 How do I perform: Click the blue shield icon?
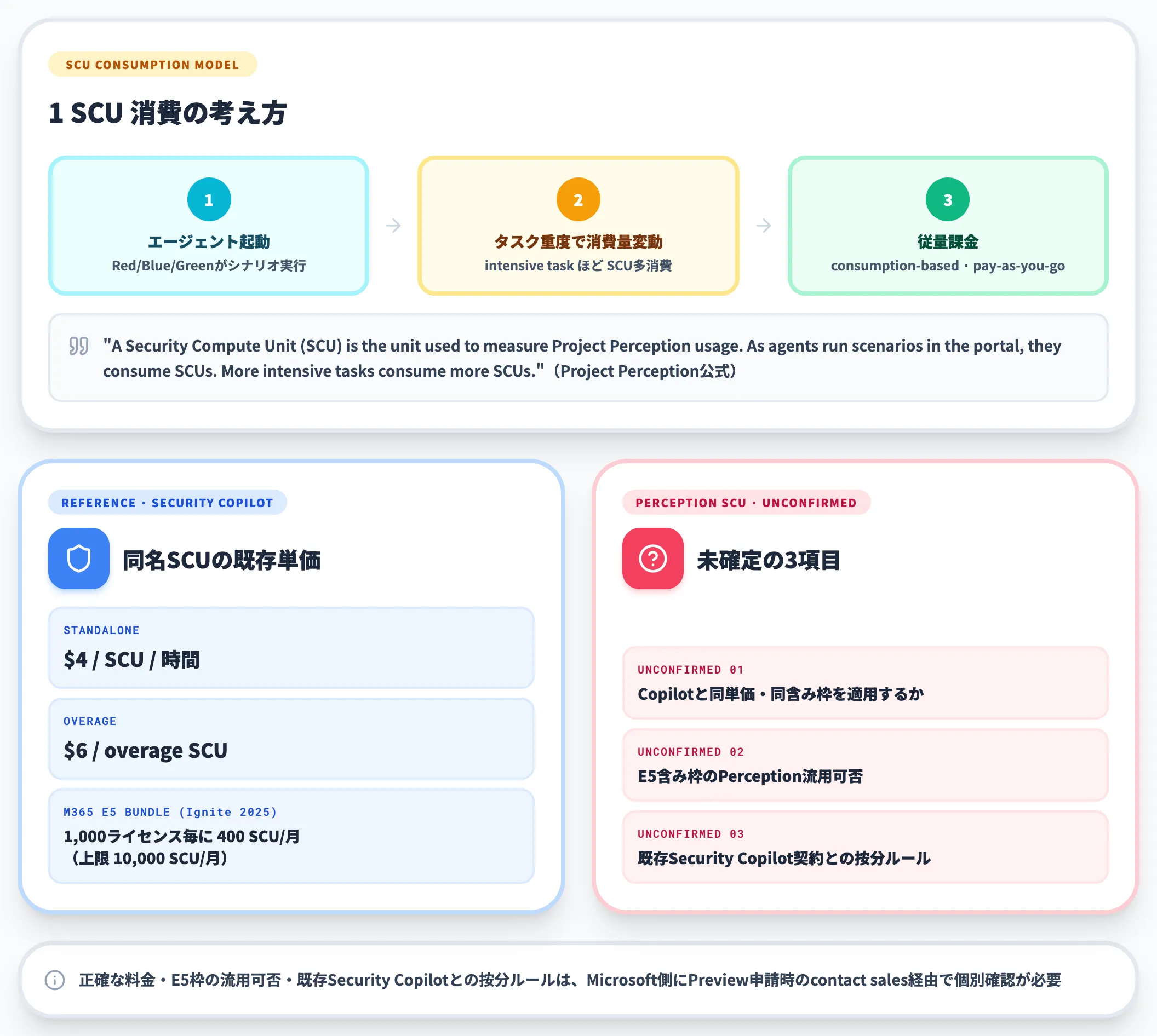point(78,559)
